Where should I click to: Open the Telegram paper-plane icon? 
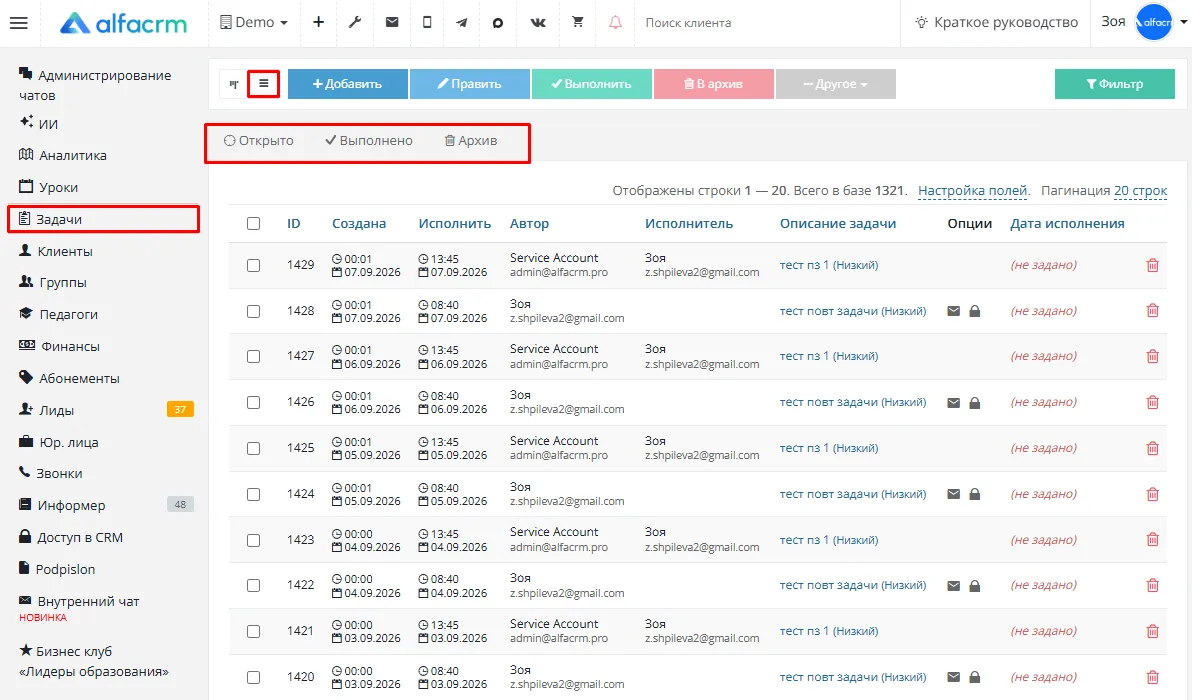click(x=461, y=23)
